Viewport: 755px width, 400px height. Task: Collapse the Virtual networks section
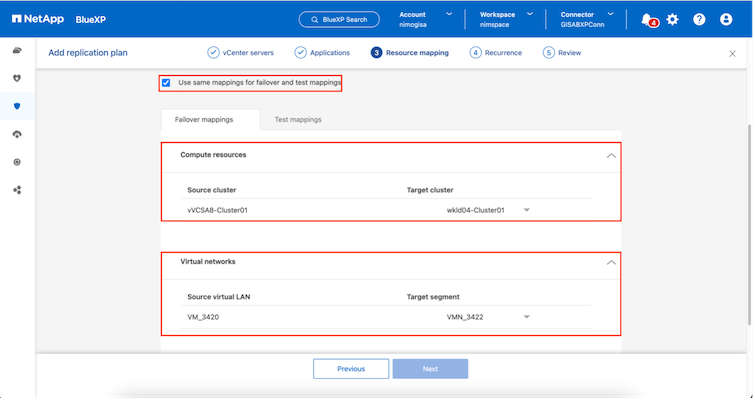[x=609, y=262]
